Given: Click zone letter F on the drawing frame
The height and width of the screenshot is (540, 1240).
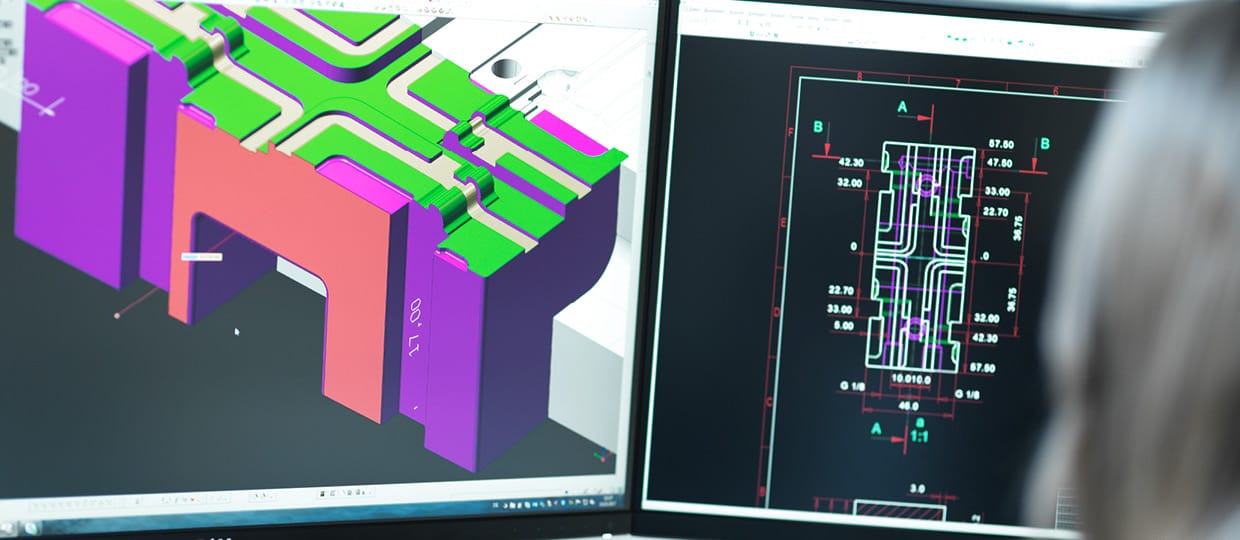Looking at the screenshot, I should 791,132.
